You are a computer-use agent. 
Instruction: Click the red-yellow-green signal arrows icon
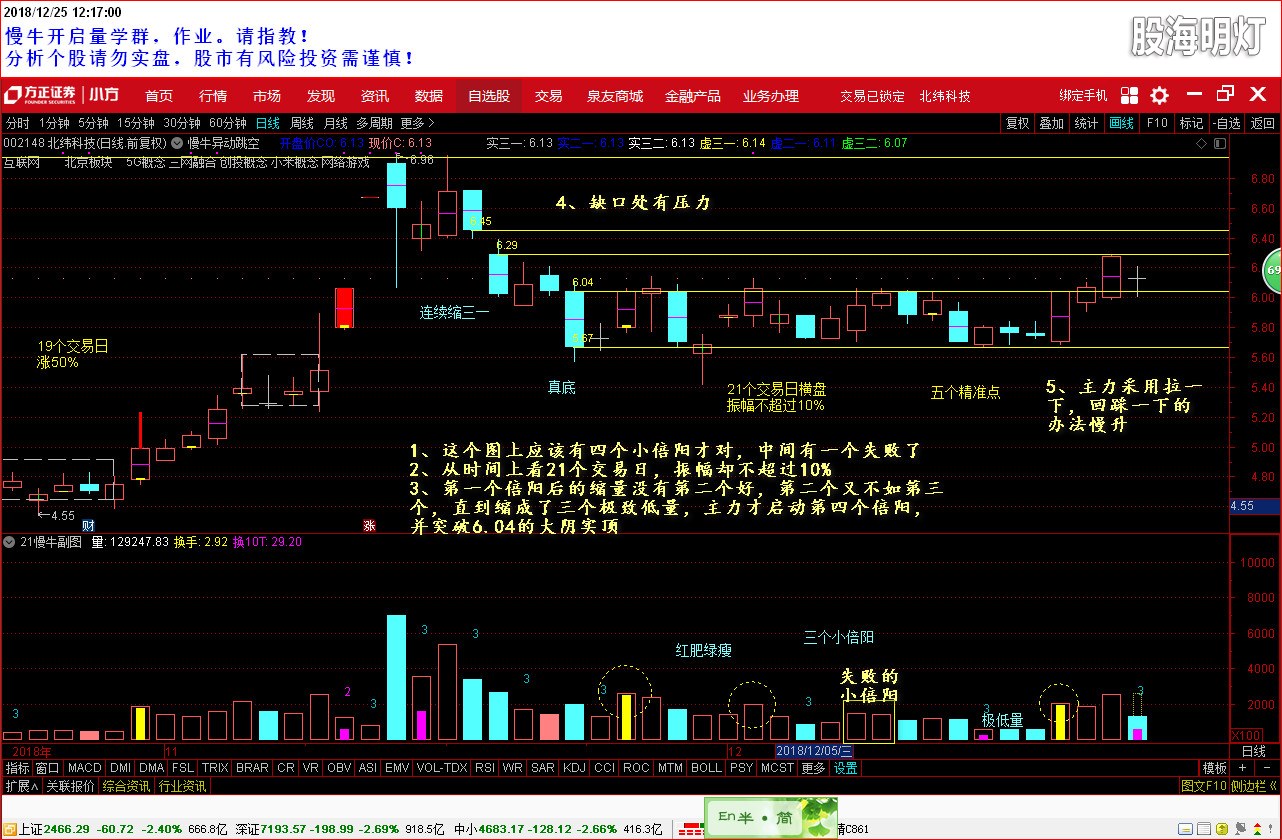(x=1256, y=829)
